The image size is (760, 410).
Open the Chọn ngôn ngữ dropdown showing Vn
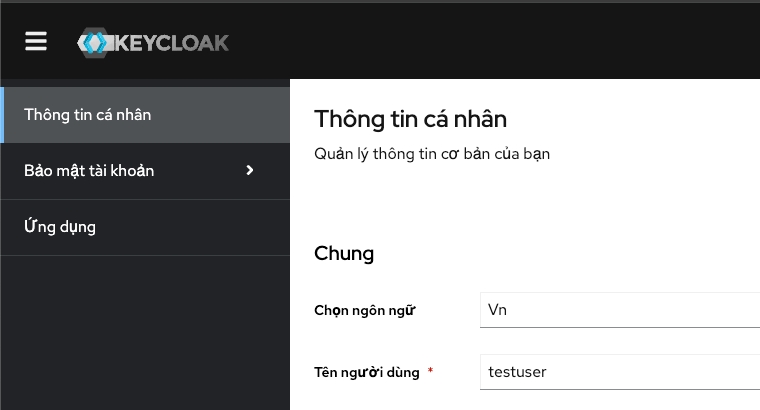click(x=620, y=310)
